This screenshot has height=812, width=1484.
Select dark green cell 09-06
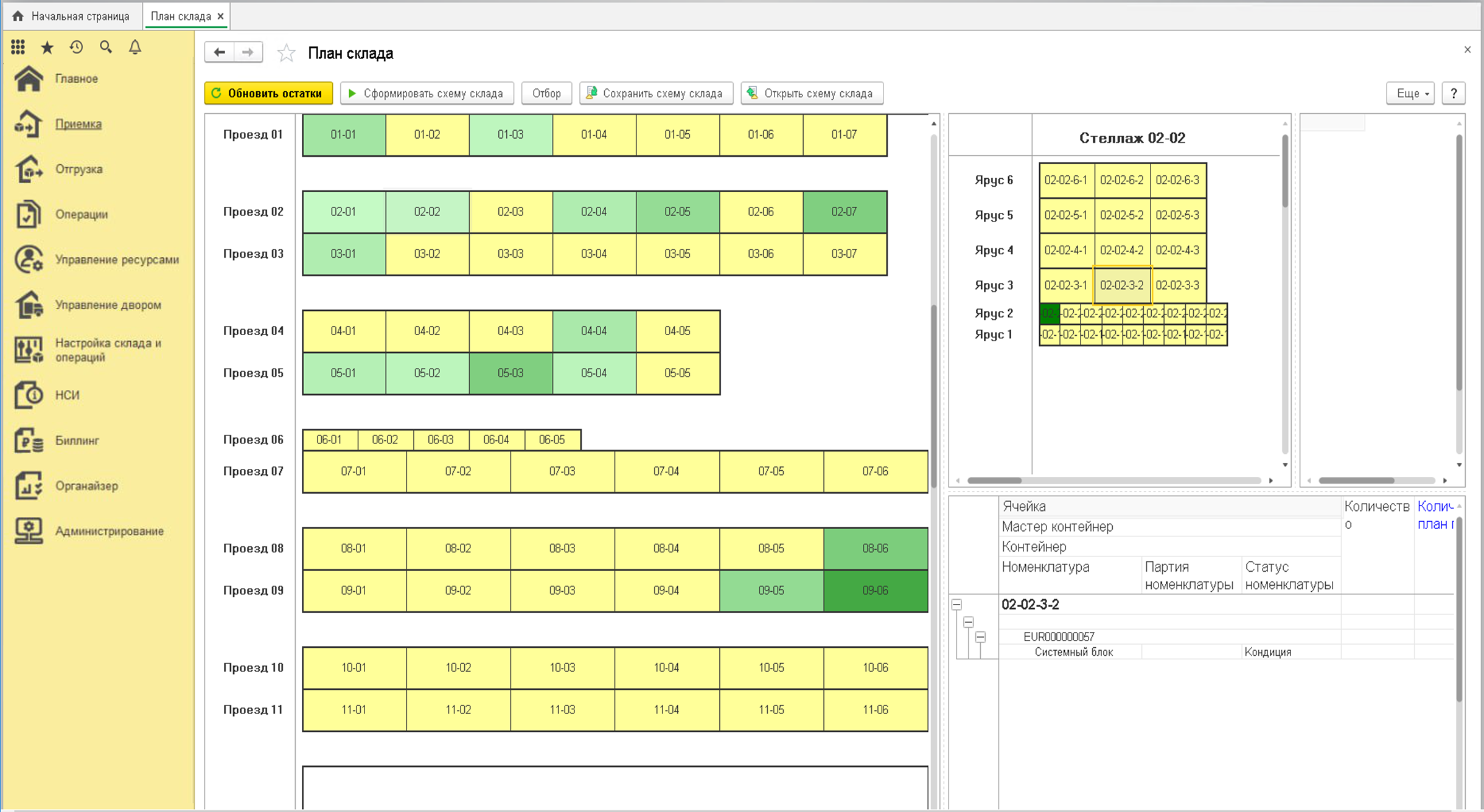pos(875,590)
